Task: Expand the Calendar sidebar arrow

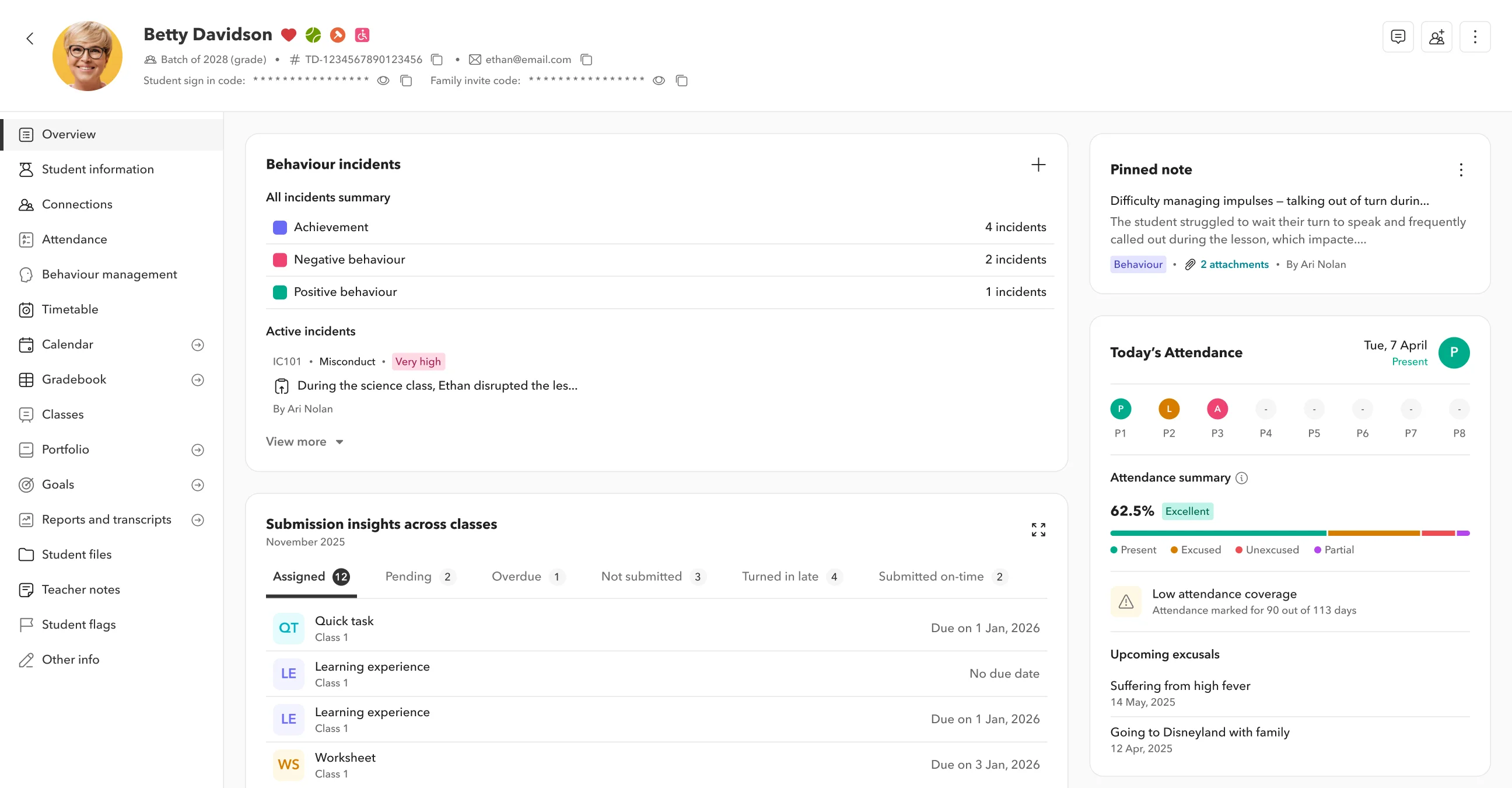Action: [x=197, y=344]
